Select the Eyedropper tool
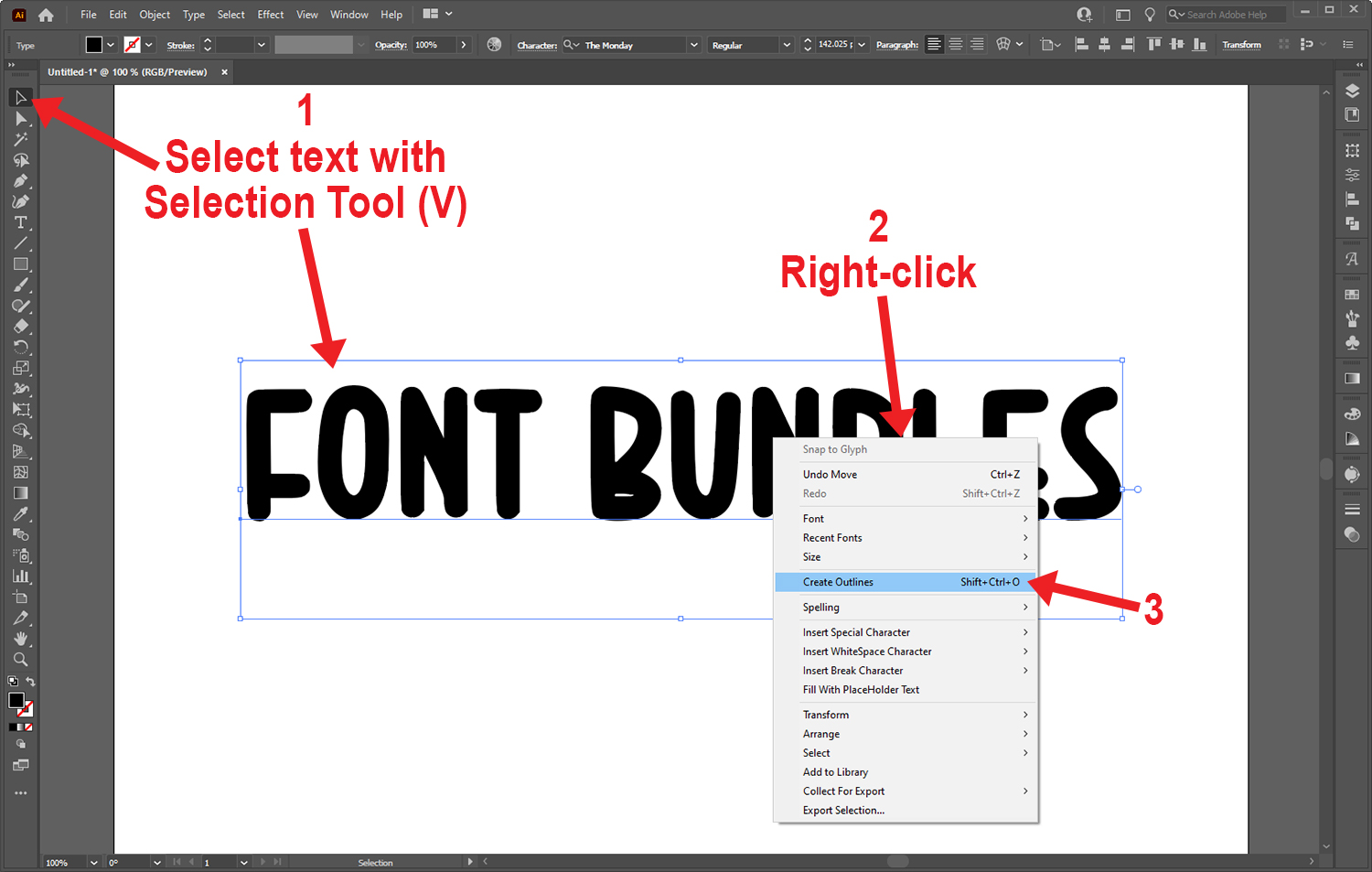 click(x=20, y=514)
